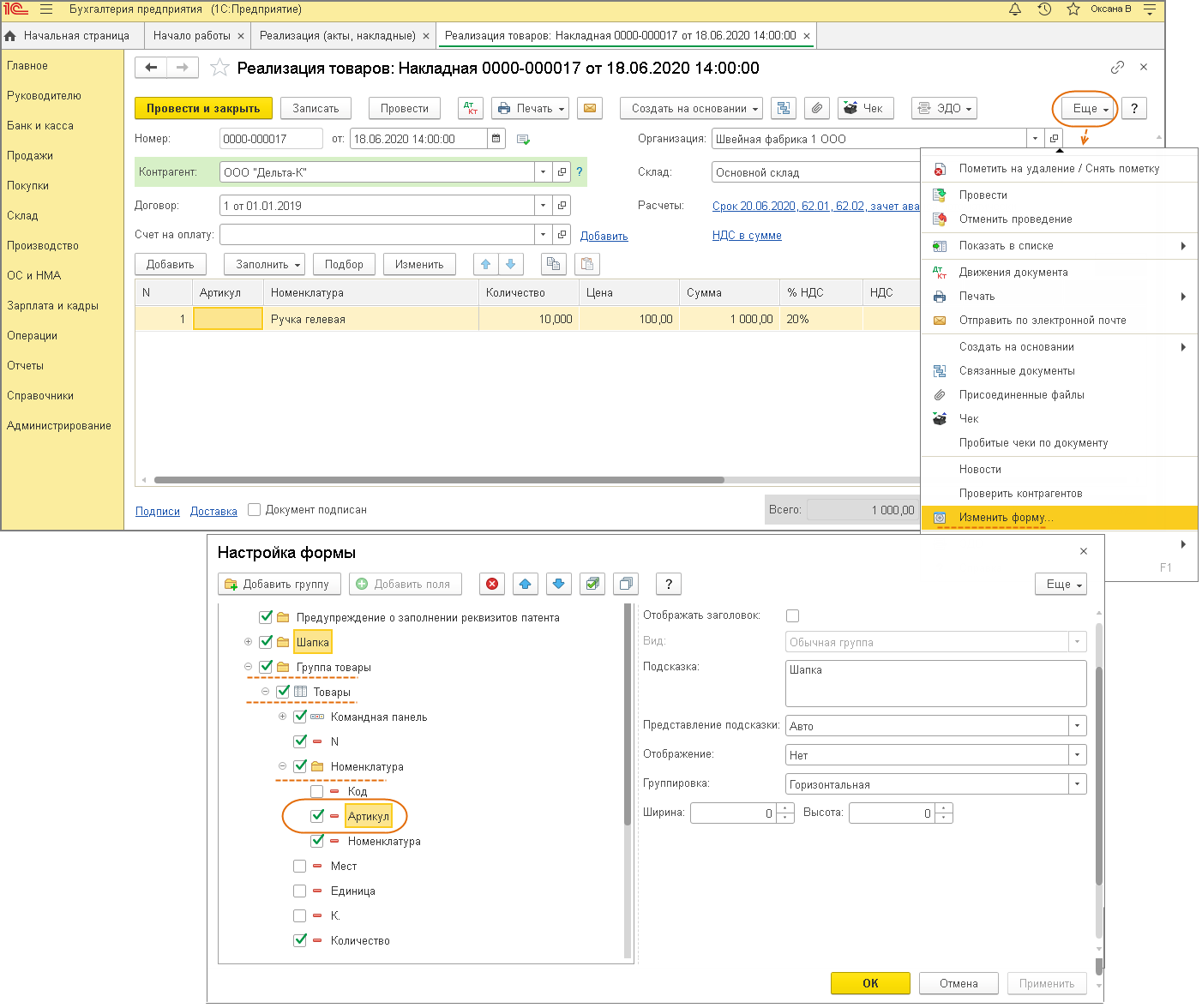This screenshot has width=1202, height=1008.
Task: Open the Отображение dropdown
Action: pyautogui.click(x=1078, y=755)
